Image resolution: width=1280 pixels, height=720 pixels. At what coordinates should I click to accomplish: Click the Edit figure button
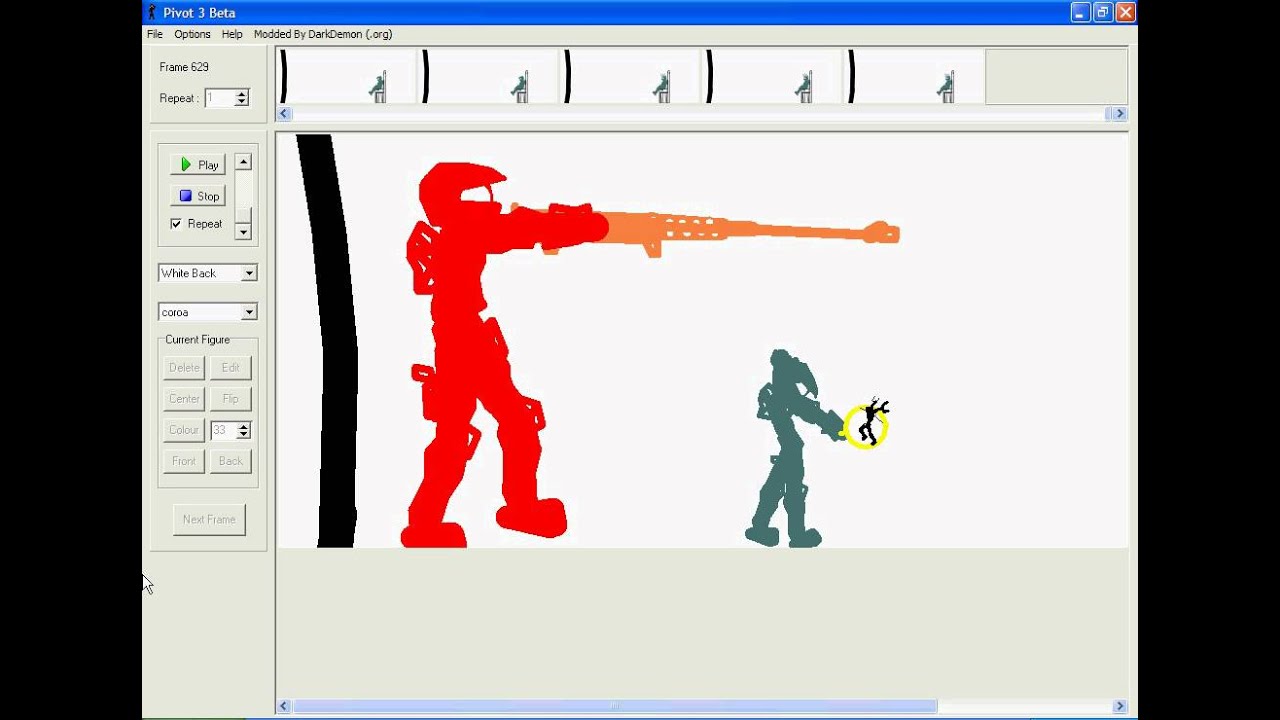[230, 368]
